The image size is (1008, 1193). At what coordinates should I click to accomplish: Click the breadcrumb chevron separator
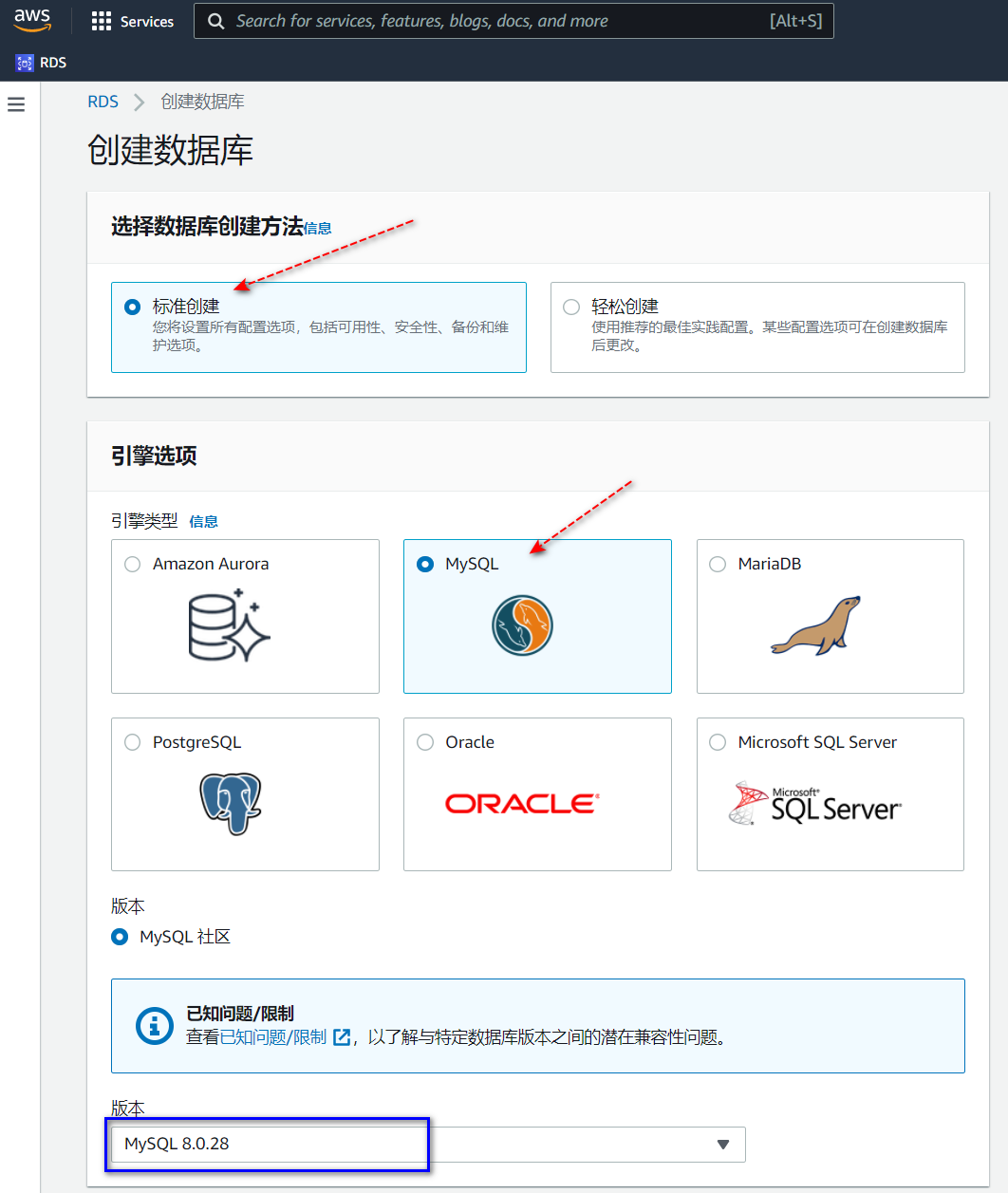[x=140, y=102]
